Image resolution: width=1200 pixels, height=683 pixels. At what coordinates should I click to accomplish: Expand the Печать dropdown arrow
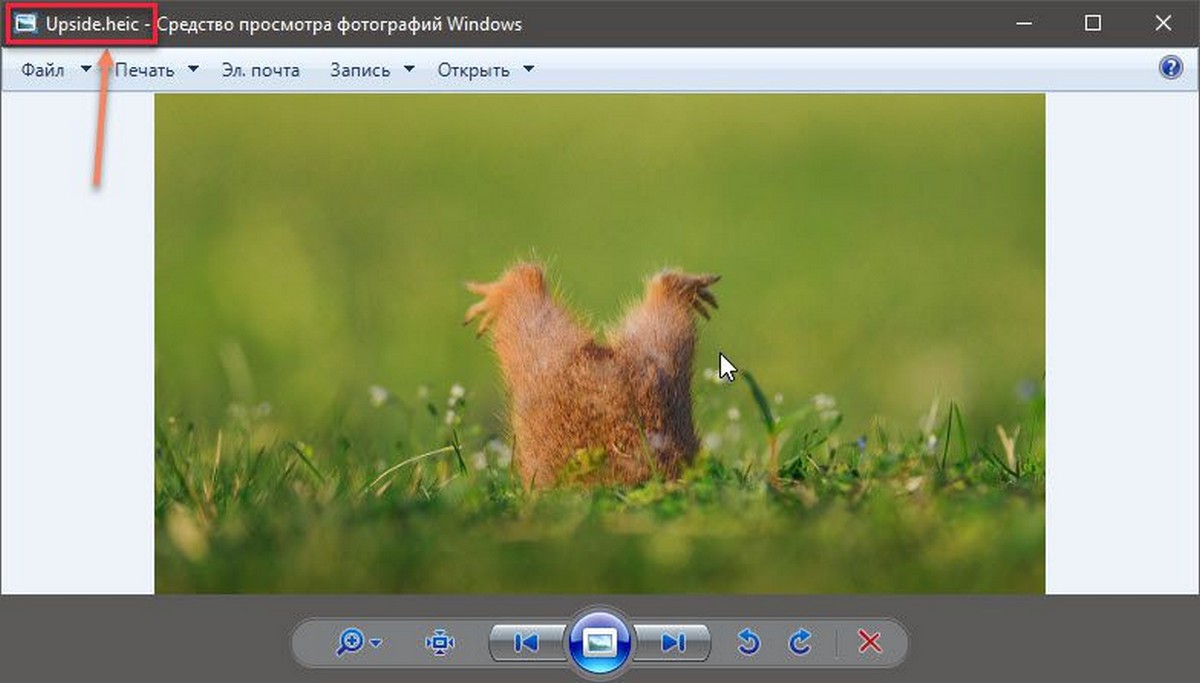(x=194, y=70)
